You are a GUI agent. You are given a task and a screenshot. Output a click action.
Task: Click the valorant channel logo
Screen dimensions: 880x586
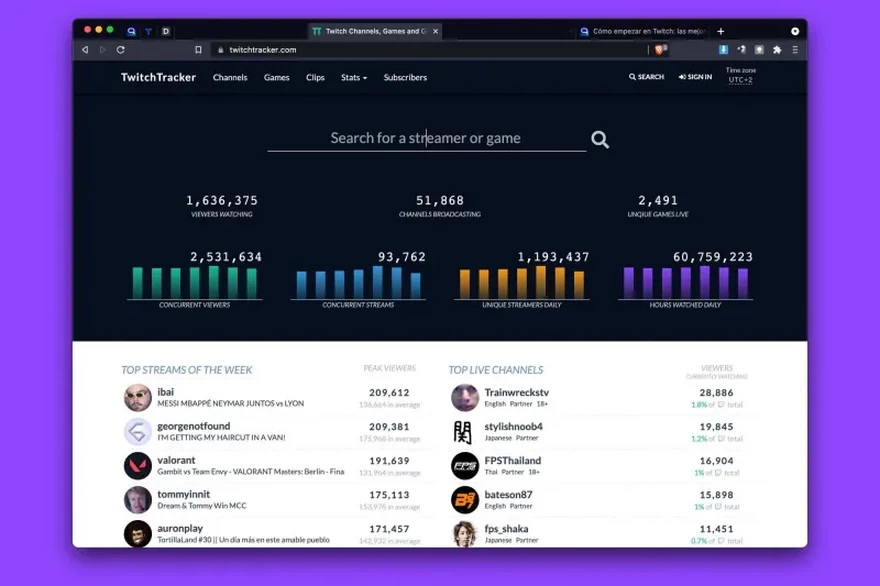(138, 465)
